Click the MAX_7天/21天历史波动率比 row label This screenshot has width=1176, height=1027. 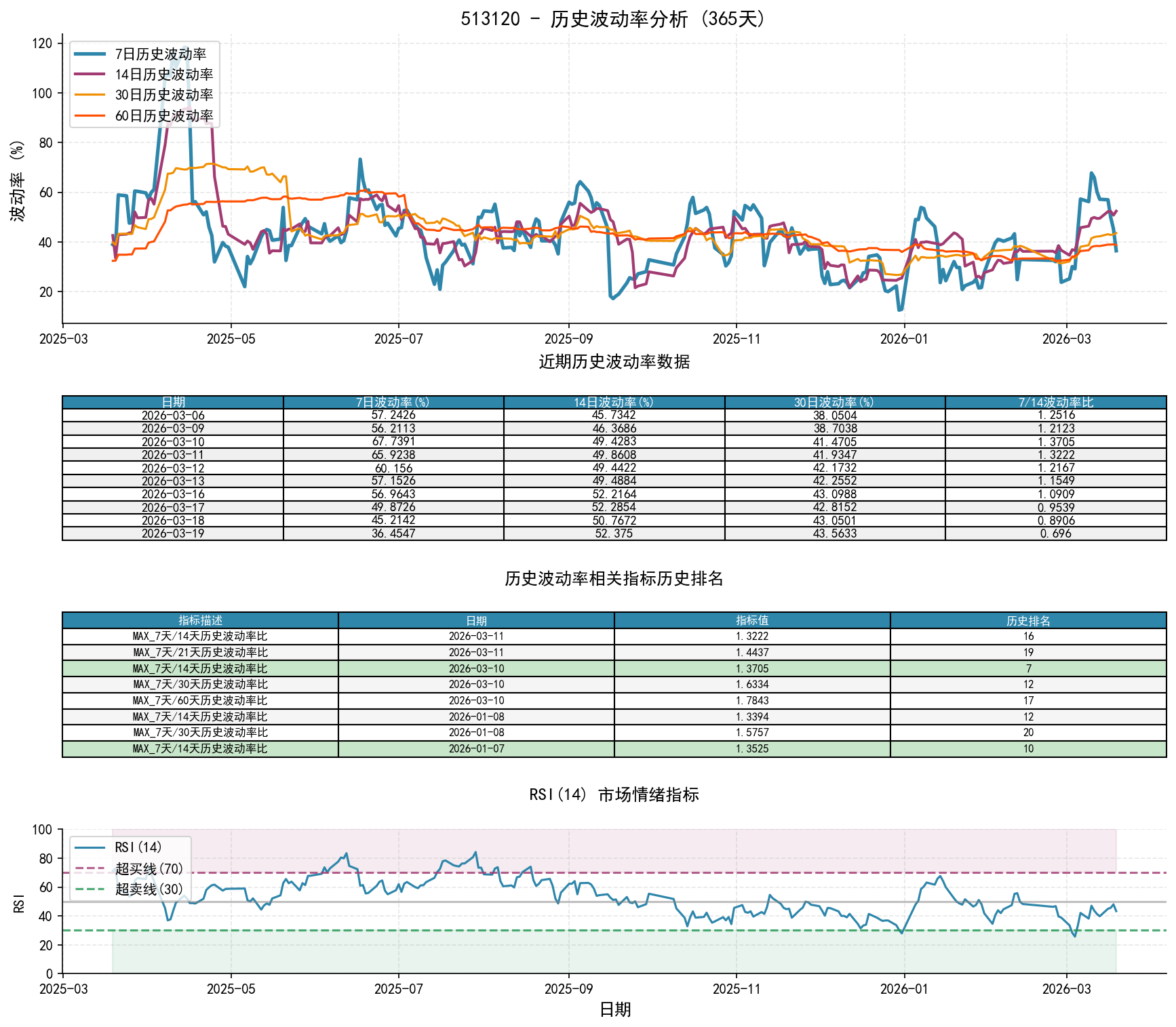pos(200,653)
